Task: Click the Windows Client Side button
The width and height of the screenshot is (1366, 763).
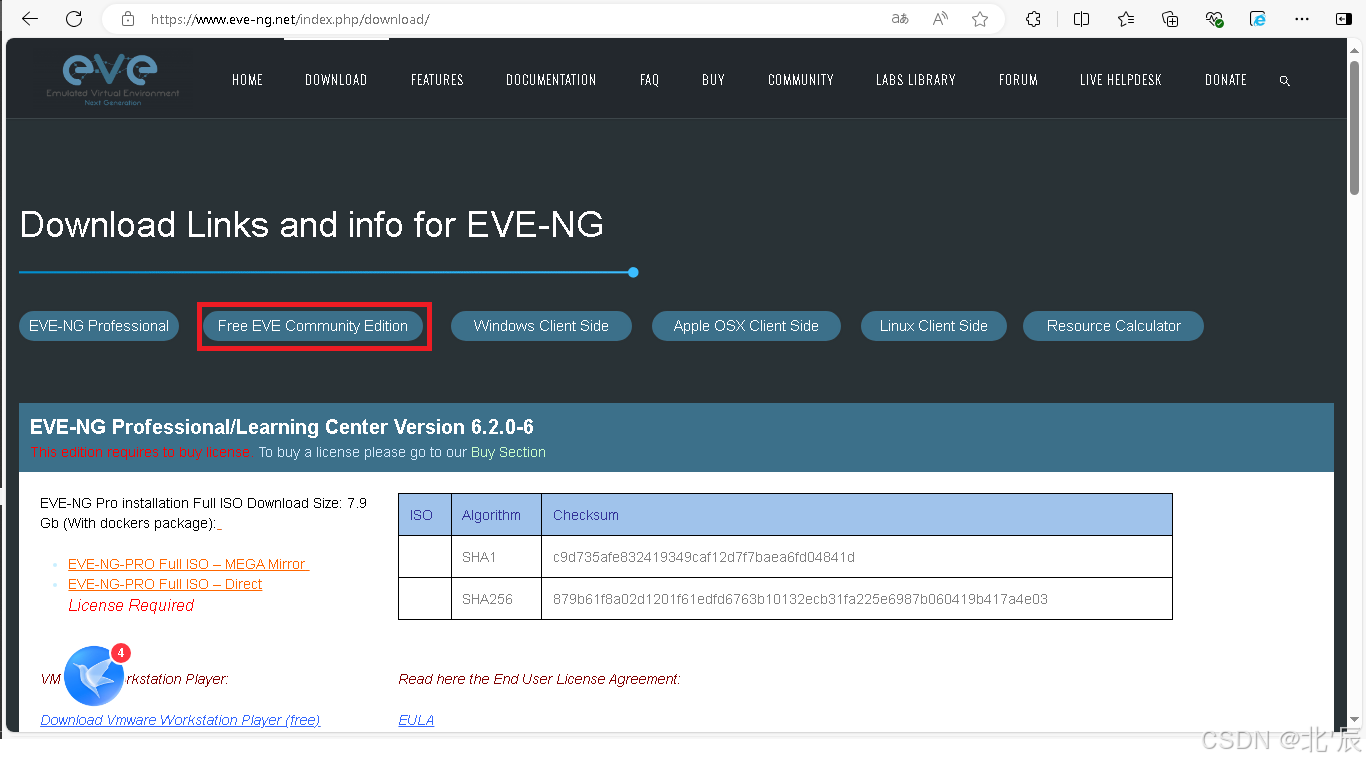Action: 541,326
